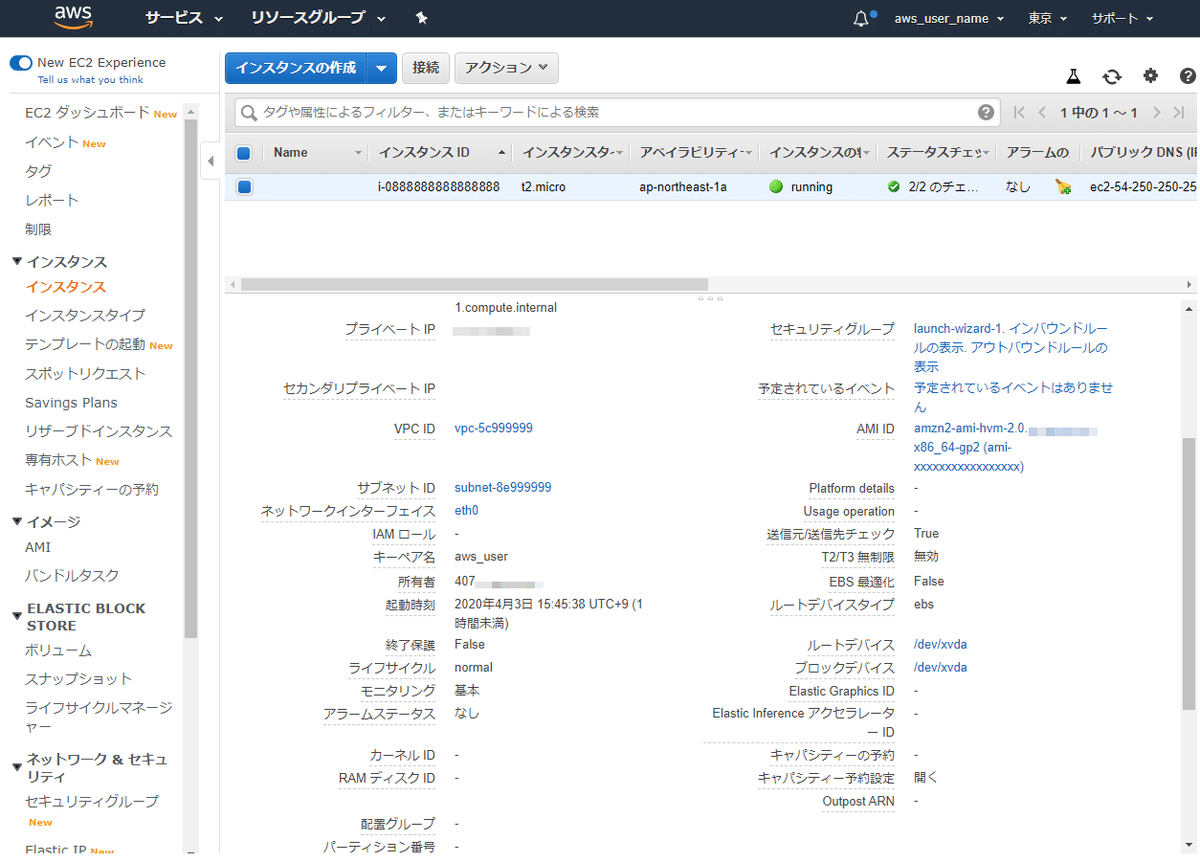The width and height of the screenshot is (1200, 858).
Task: Click the details pane vertical scrollbar
Action: [1189, 574]
